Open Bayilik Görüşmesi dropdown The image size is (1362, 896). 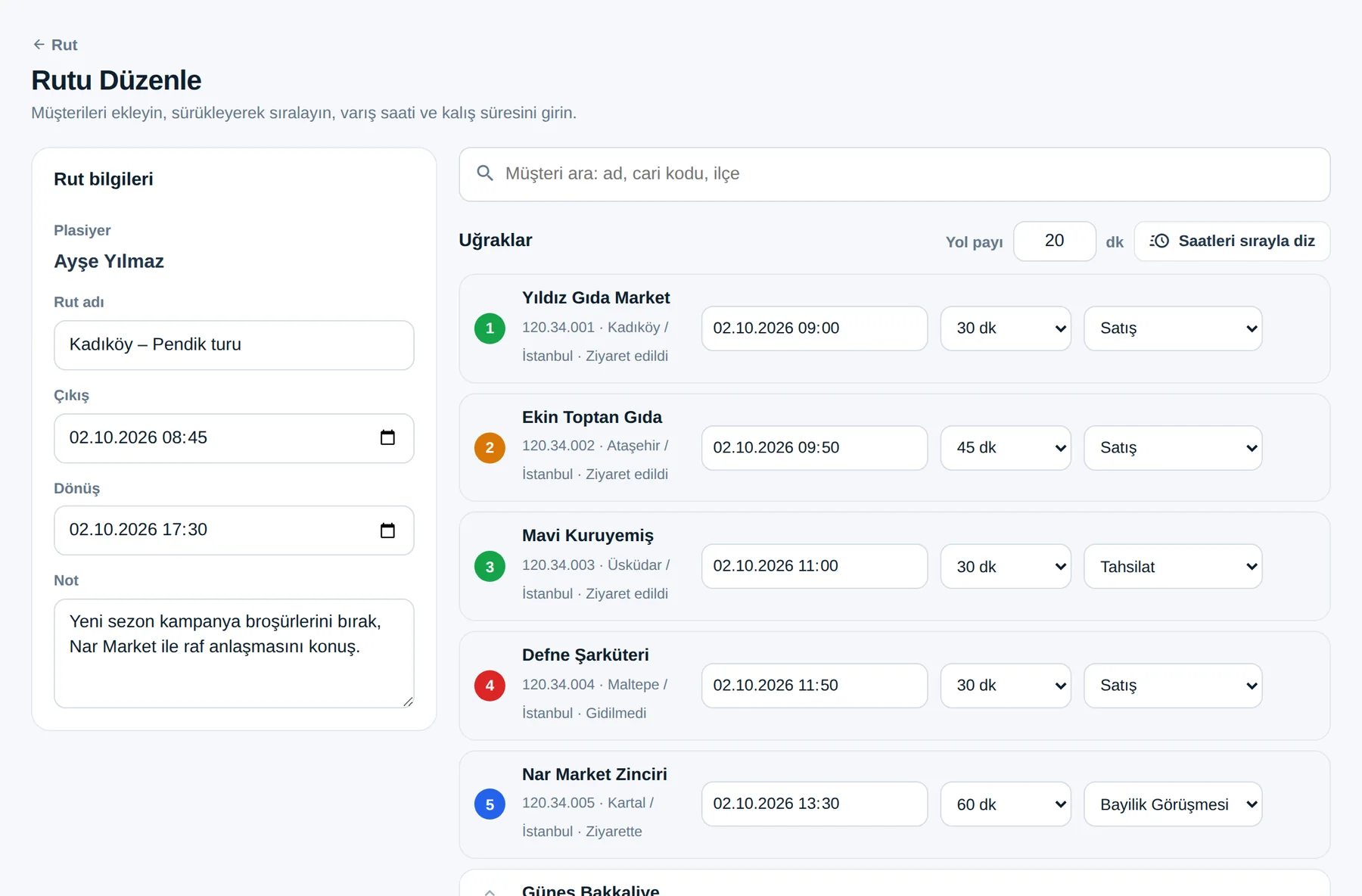click(1173, 804)
